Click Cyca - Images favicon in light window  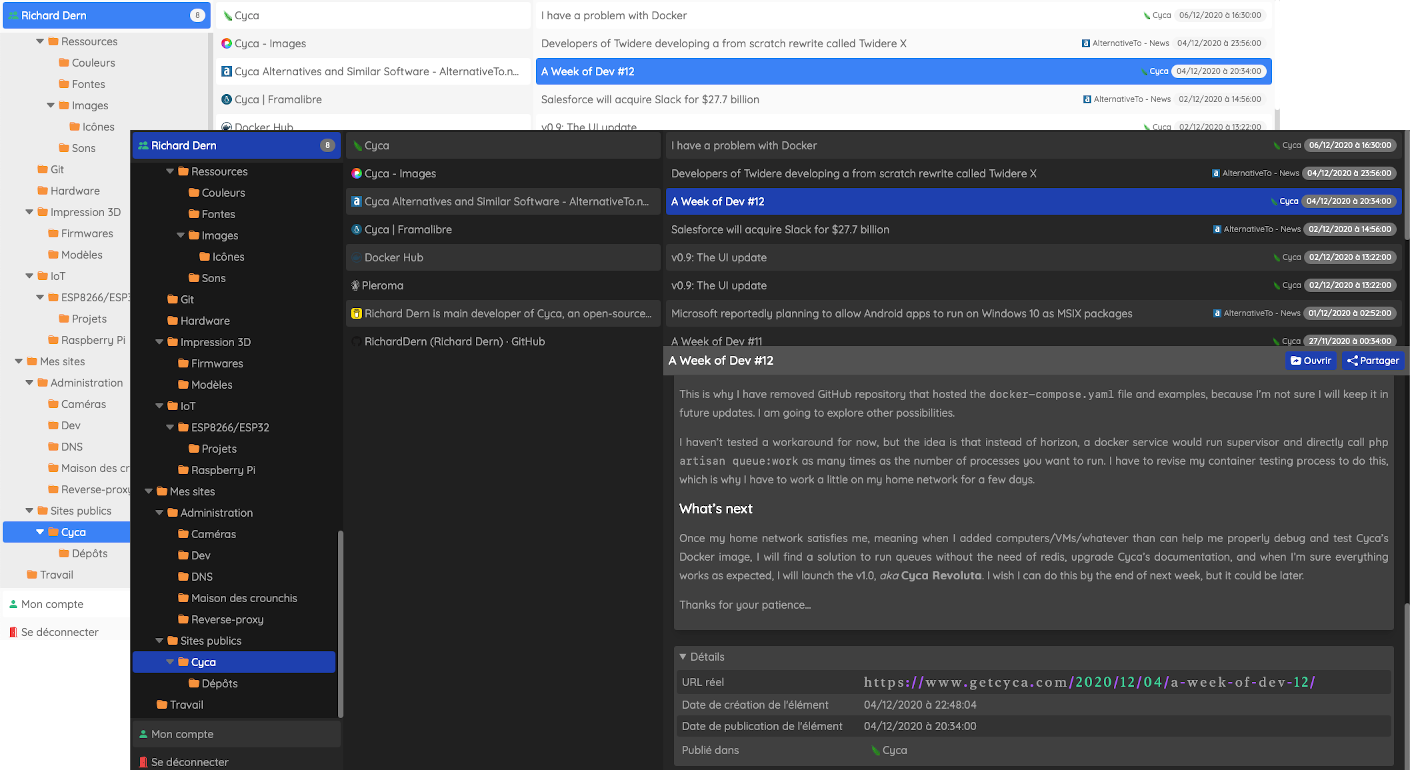tap(226, 44)
